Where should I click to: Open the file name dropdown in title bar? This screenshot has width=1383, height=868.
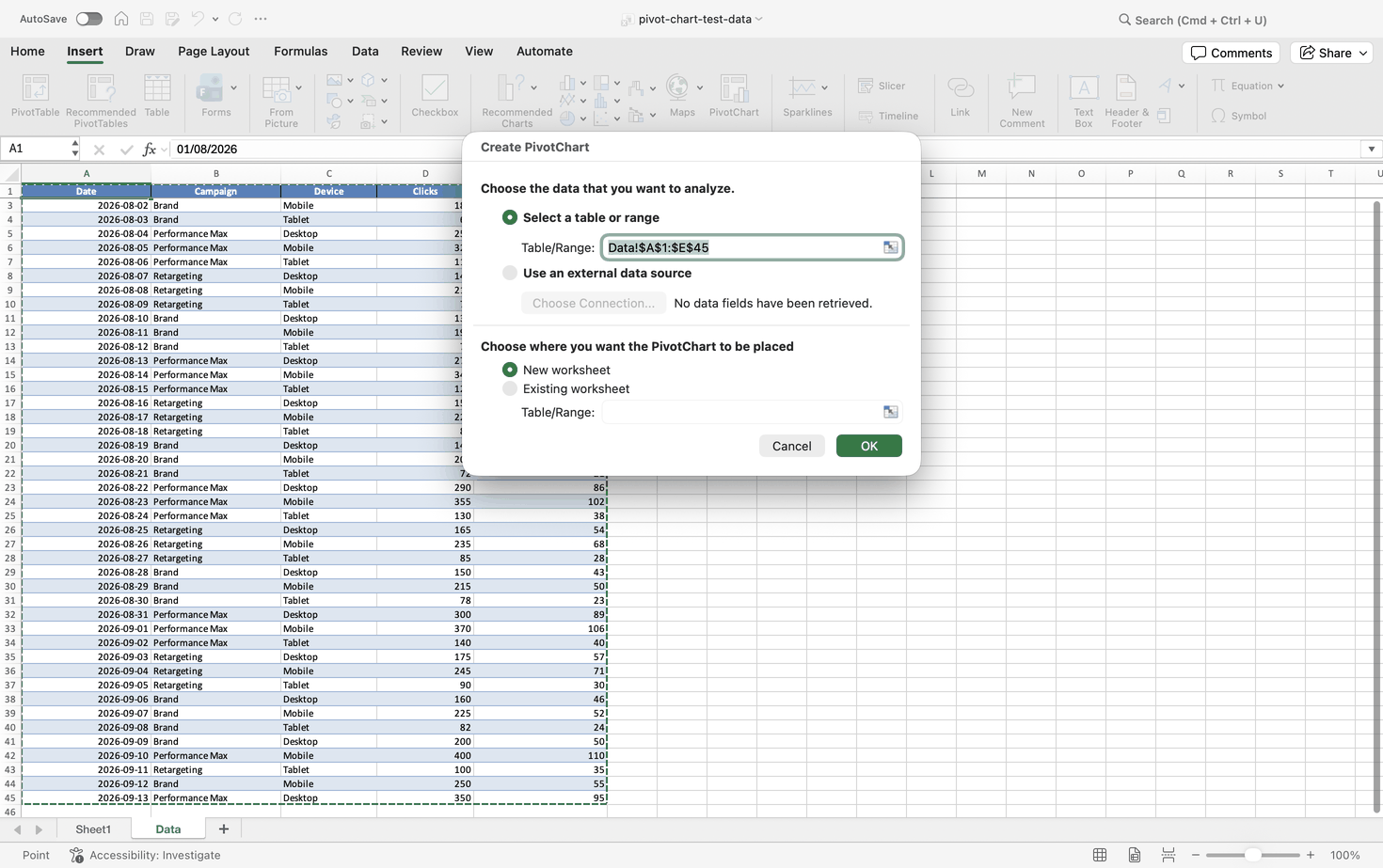point(759,19)
